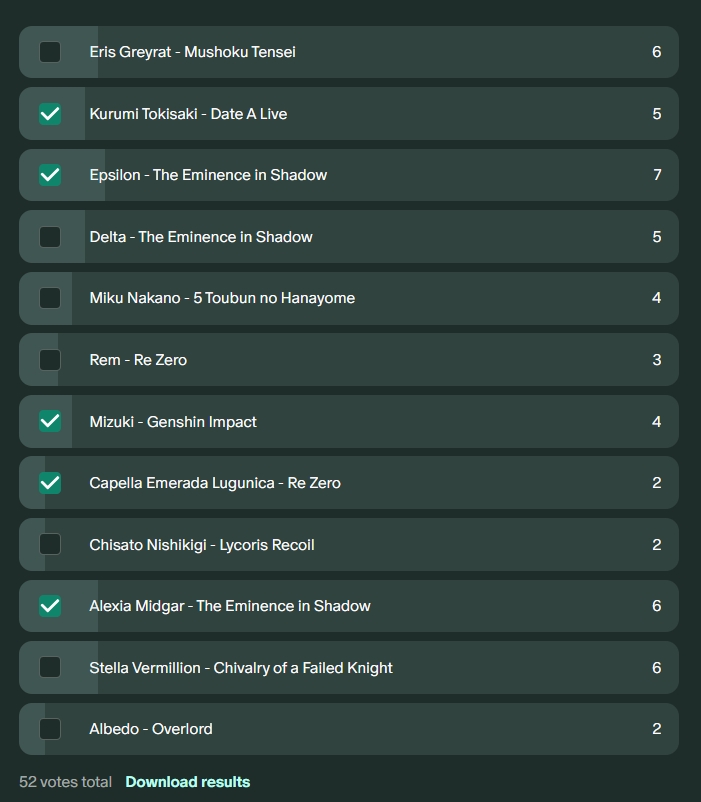Click the Albedo - Overlord option label
Viewport: 701px width, 802px height.
(x=151, y=729)
